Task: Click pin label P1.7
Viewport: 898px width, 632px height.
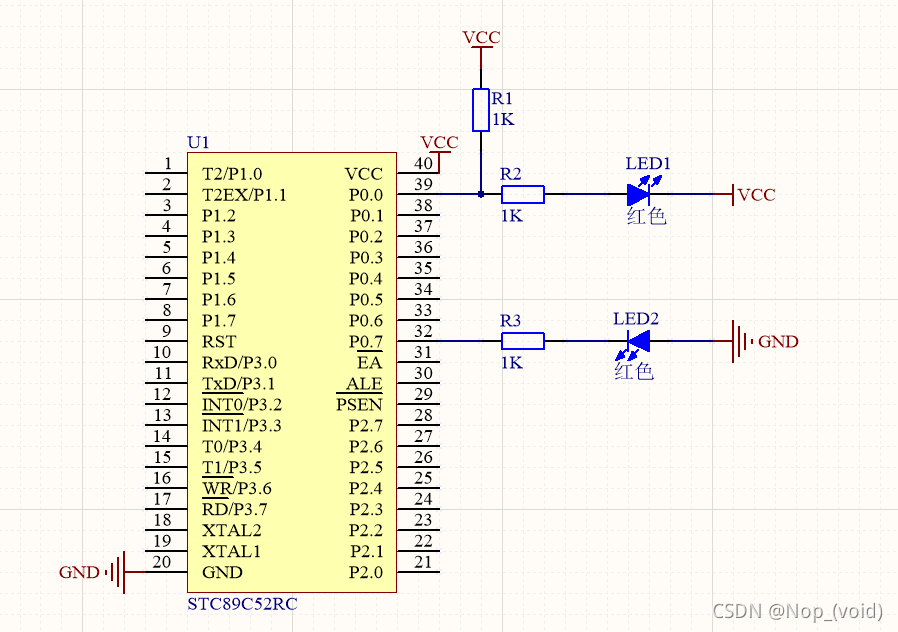Action: (x=219, y=321)
